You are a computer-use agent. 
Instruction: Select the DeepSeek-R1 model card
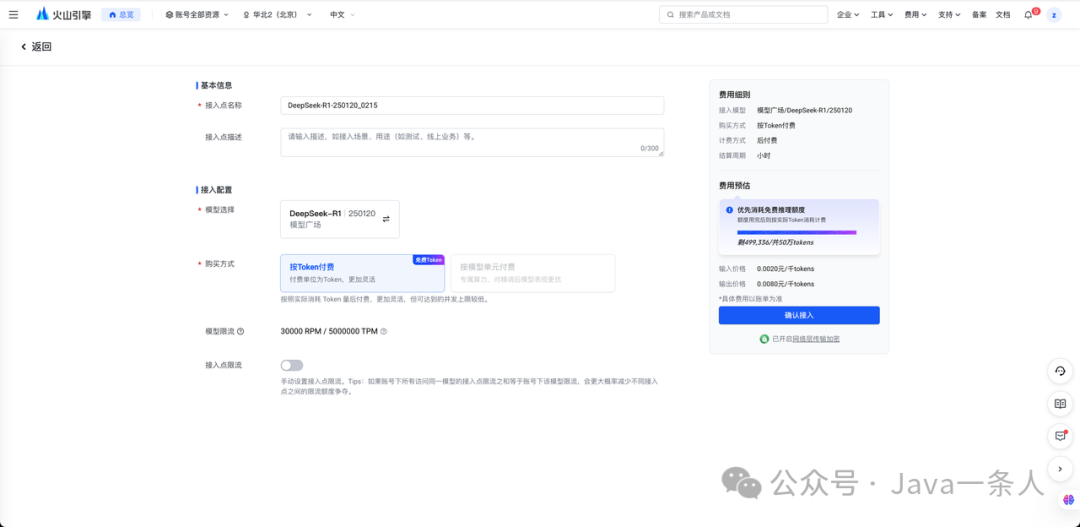340,219
